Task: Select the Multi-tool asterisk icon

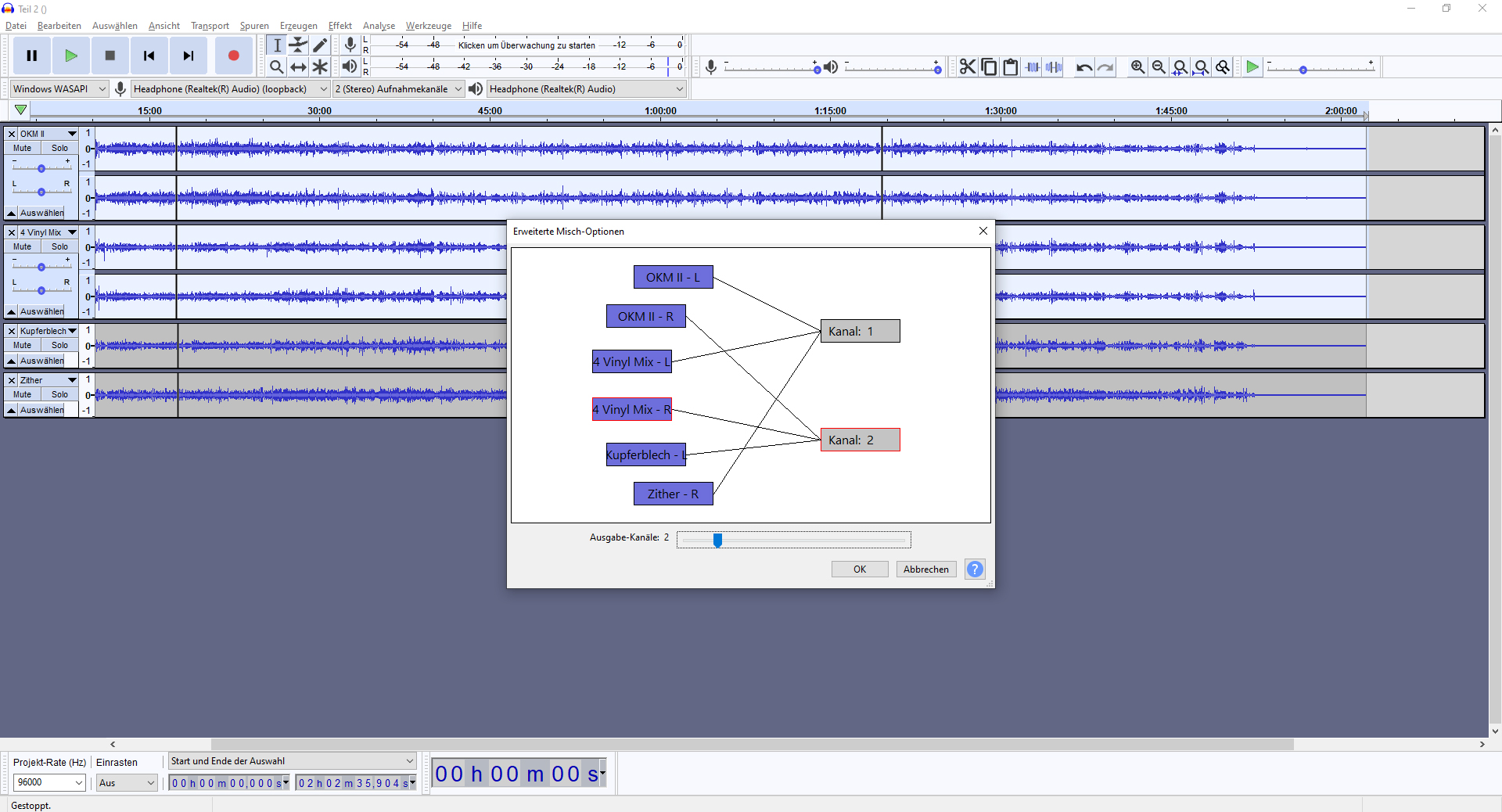Action: pyautogui.click(x=320, y=67)
